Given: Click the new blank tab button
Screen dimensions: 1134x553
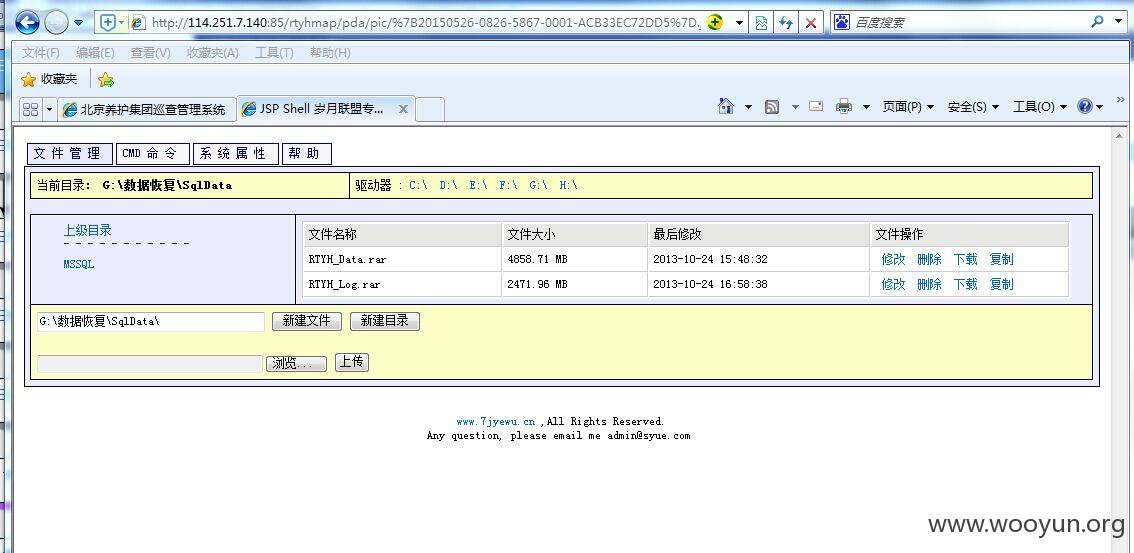Looking at the screenshot, I should coord(430,109).
